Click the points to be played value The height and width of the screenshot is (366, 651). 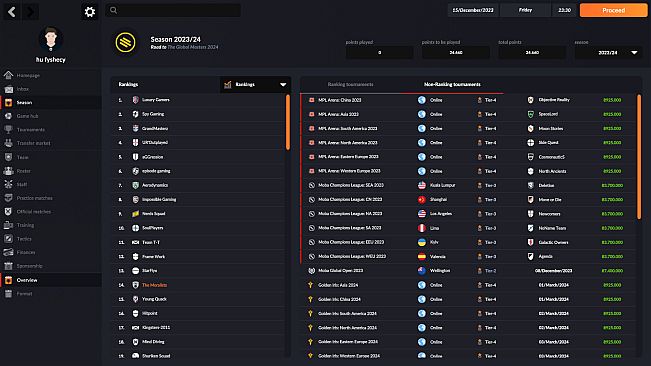click(x=456, y=53)
